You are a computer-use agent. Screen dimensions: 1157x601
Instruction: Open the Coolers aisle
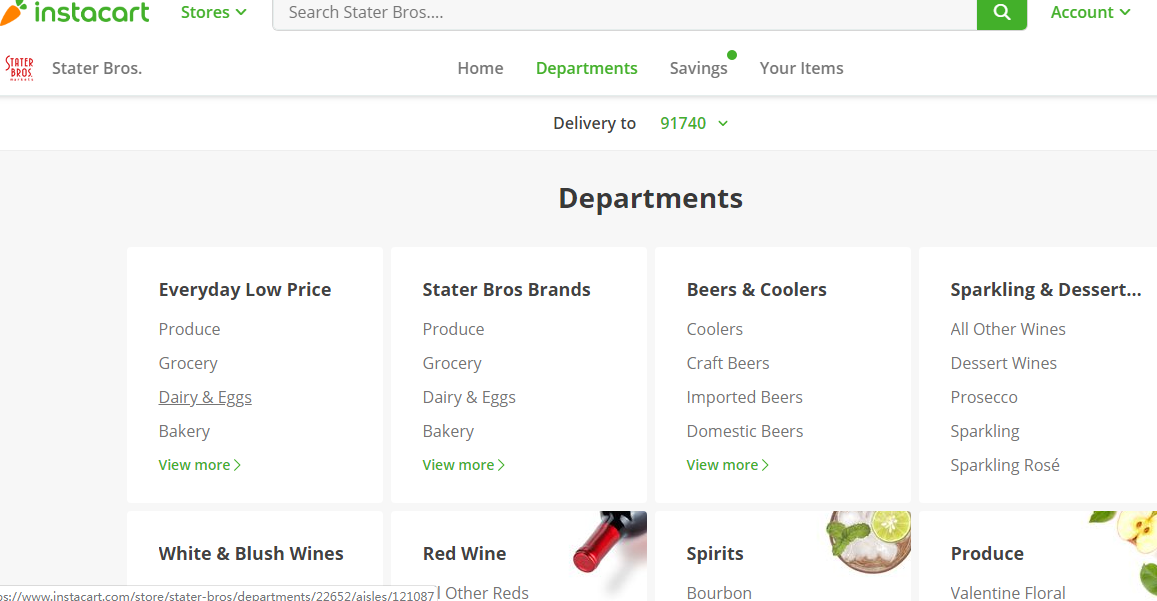(714, 329)
